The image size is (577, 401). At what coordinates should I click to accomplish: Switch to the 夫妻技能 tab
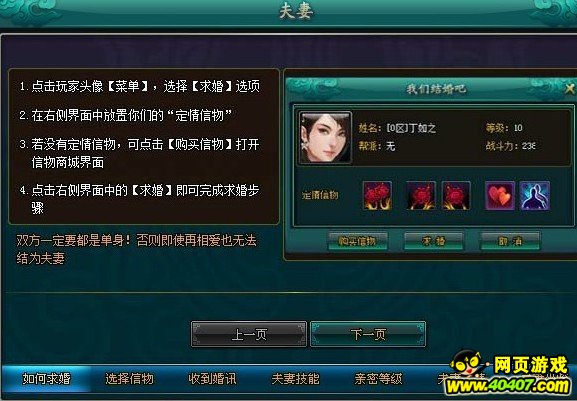pyautogui.click(x=295, y=379)
